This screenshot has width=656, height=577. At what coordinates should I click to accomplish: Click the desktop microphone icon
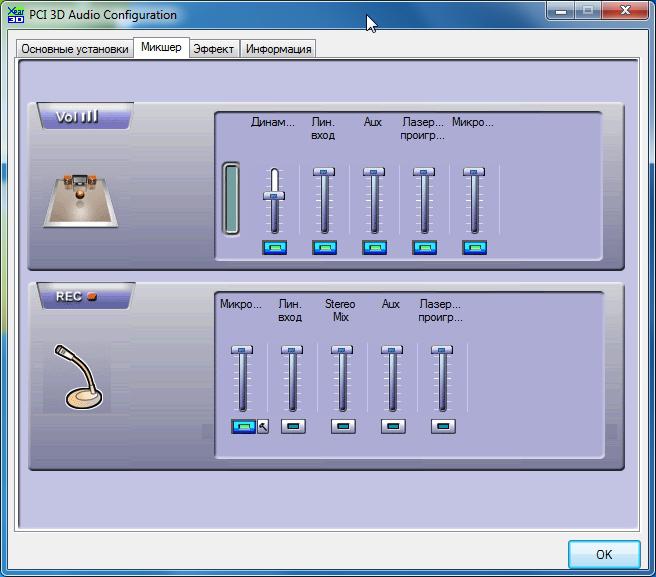78,377
